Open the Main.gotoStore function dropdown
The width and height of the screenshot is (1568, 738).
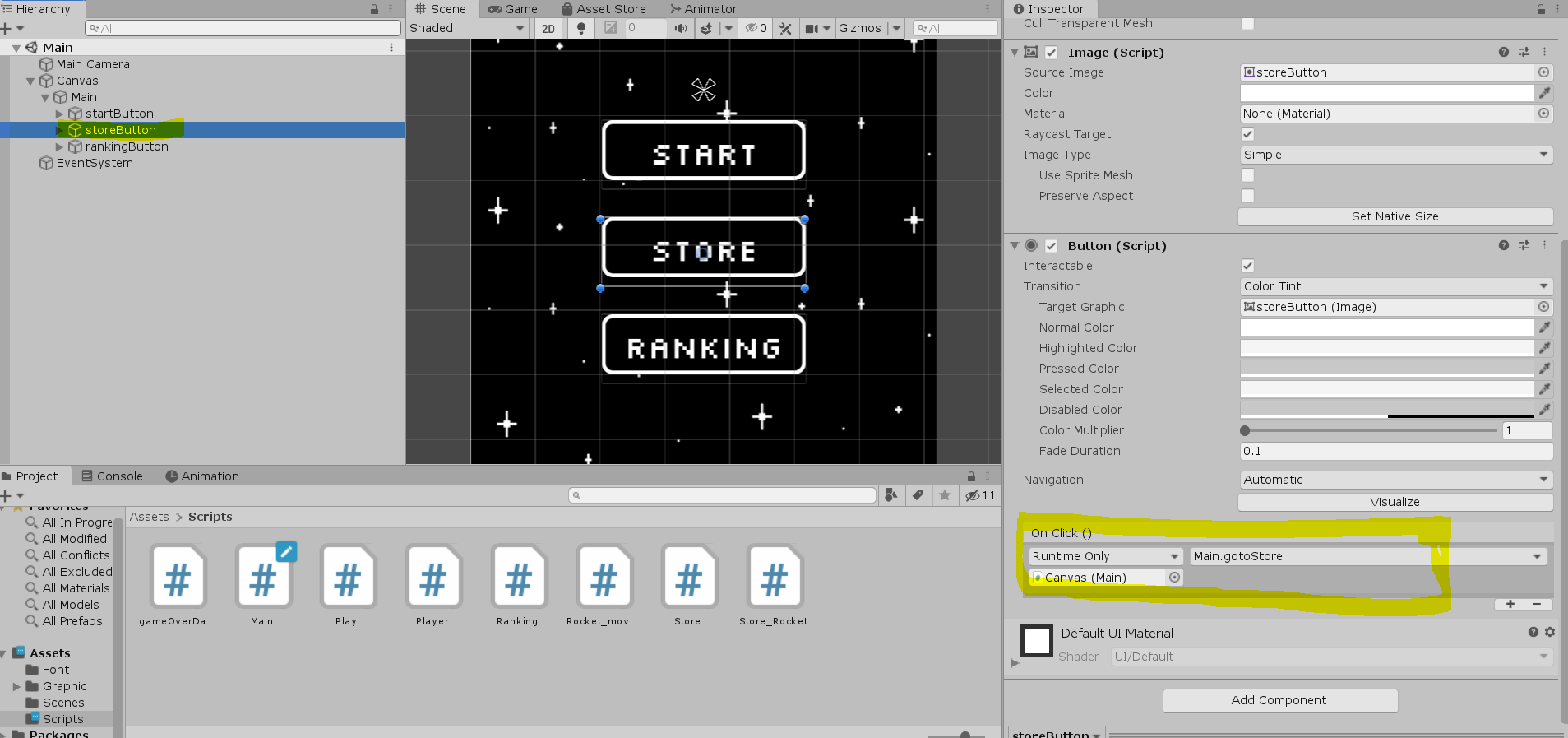[x=1368, y=556]
